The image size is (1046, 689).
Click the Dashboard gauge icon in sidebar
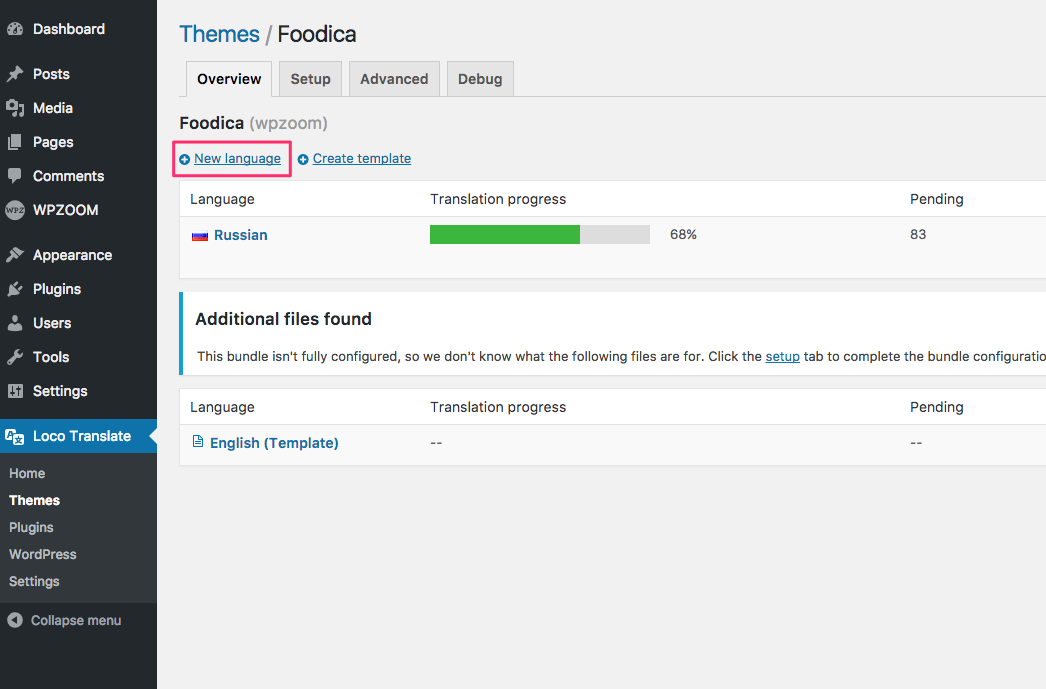[x=15, y=29]
